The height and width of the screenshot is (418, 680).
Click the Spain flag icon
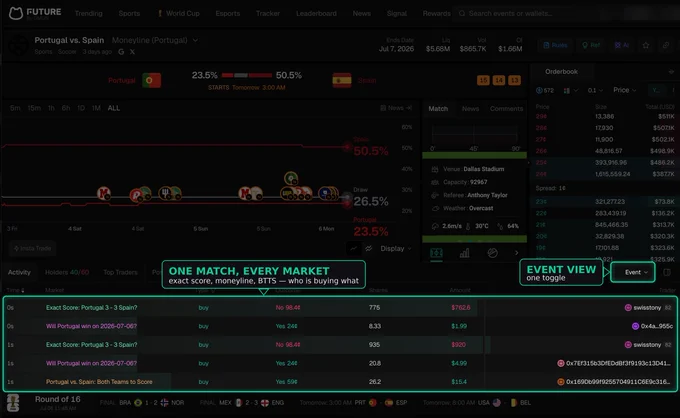(342, 80)
